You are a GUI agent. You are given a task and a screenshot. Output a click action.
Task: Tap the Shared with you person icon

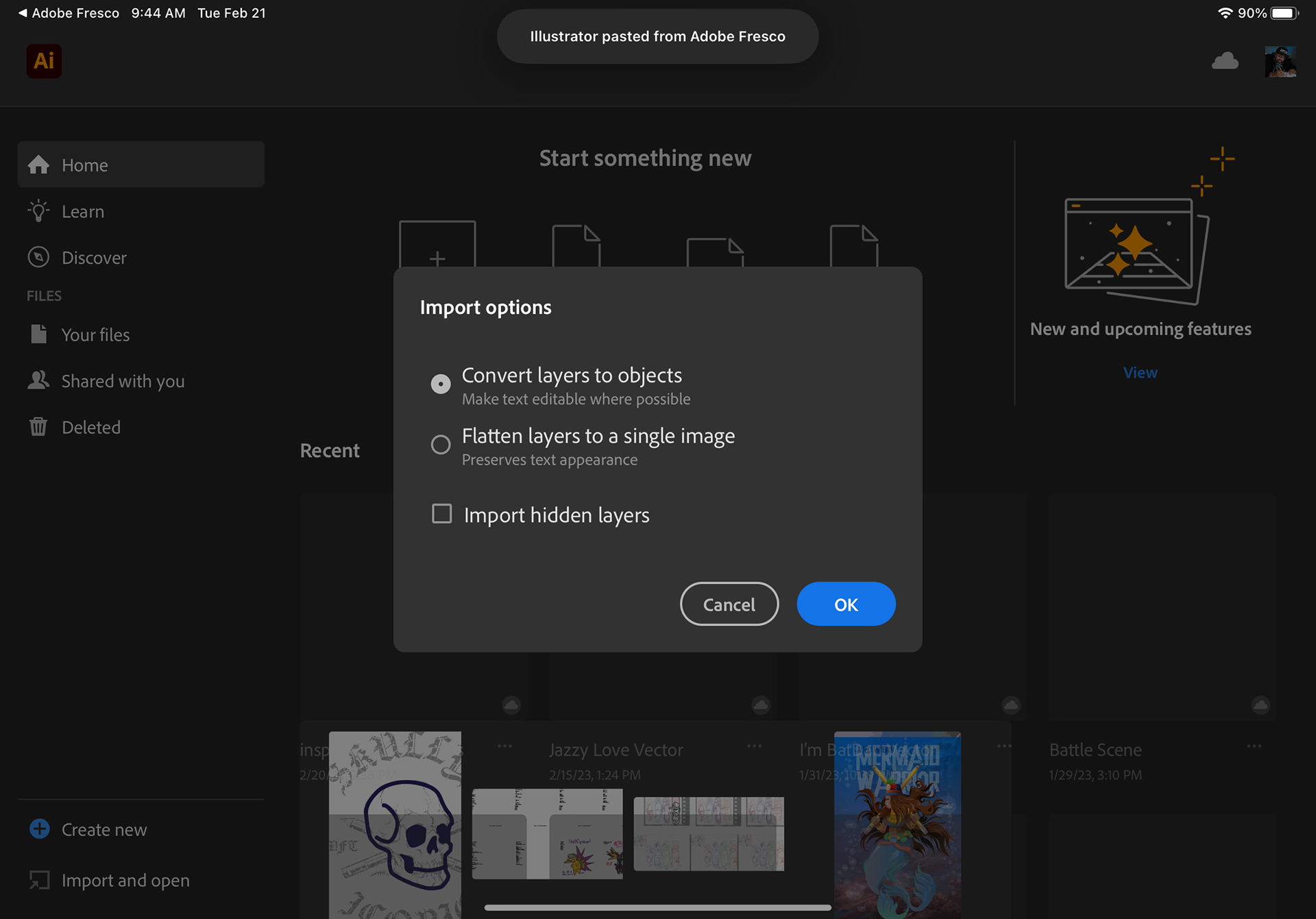[x=38, y=380]
